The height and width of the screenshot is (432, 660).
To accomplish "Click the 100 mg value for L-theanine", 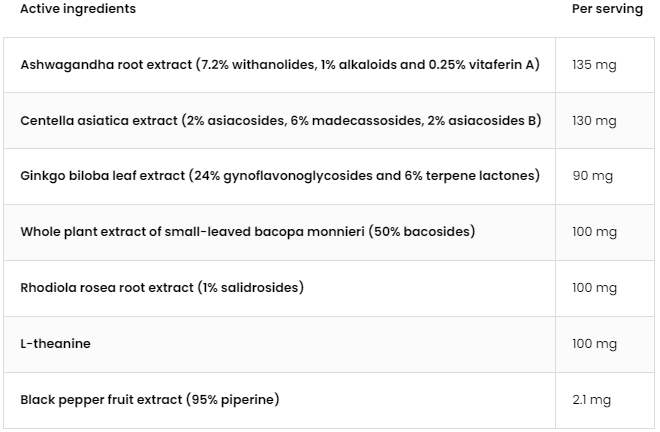I will coord(594,344).
